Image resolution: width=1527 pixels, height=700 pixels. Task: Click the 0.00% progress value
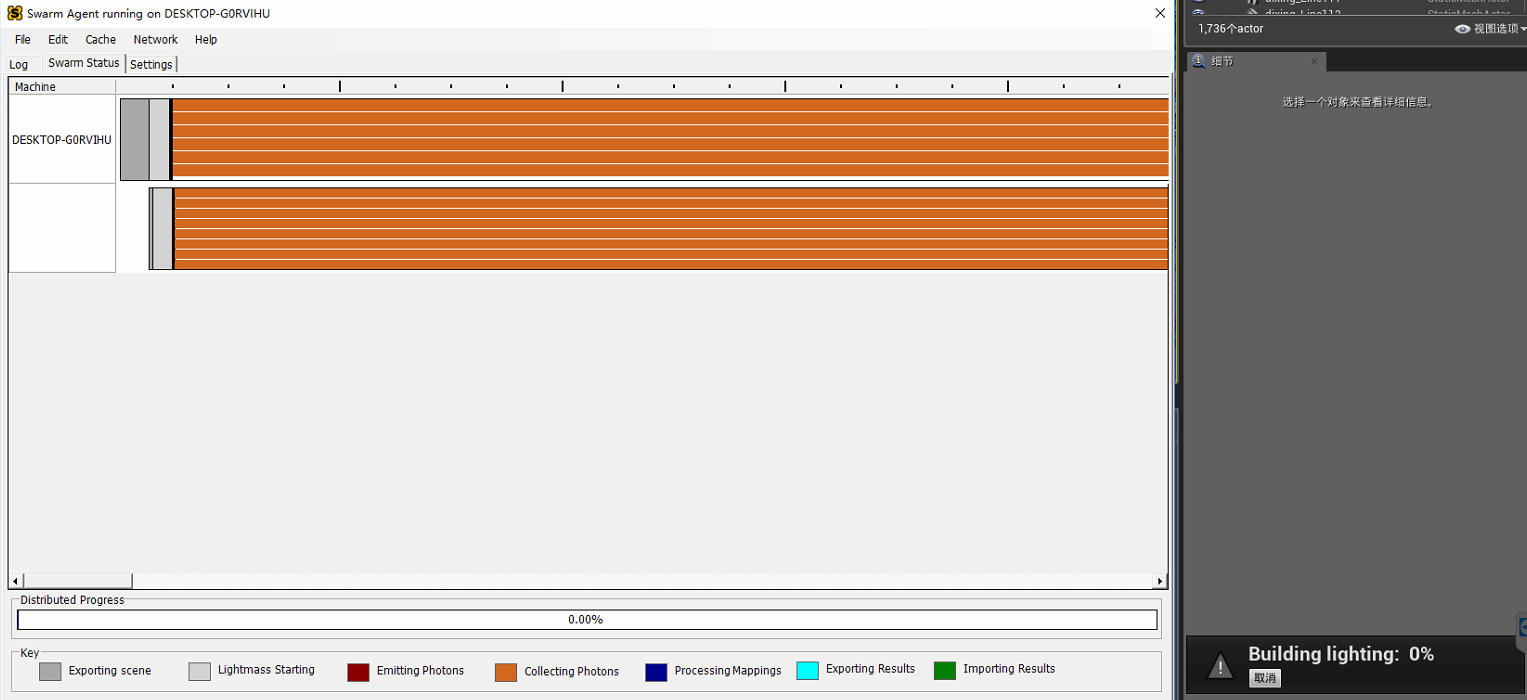[x=585, y=620]
